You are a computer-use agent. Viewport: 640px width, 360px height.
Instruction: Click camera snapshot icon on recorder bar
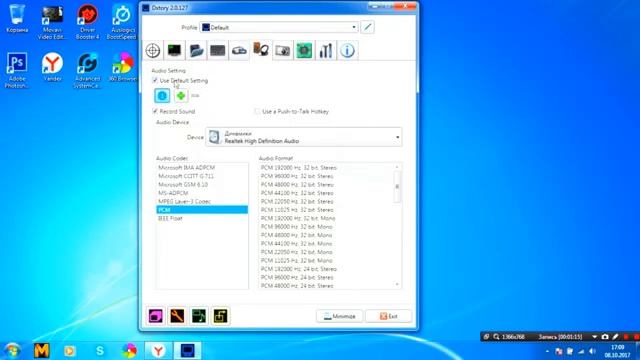pos(605,337)
